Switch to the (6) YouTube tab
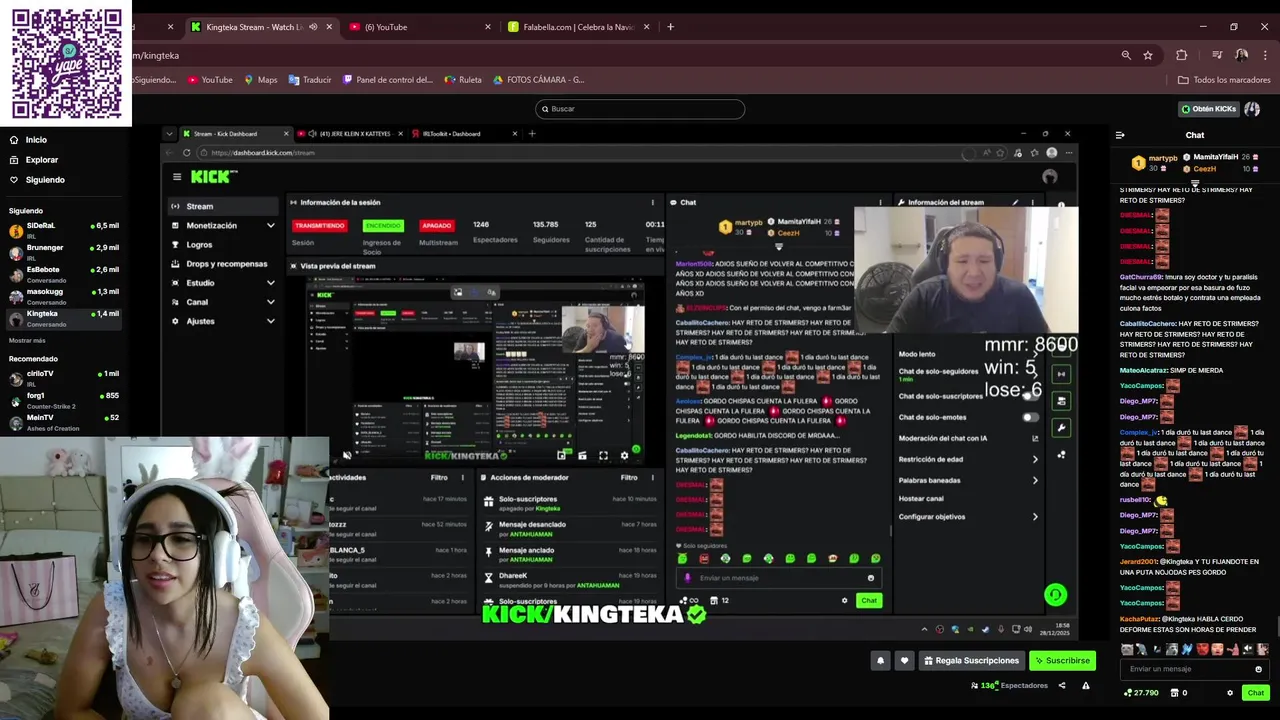1280x720 pixels. [420, 27]
